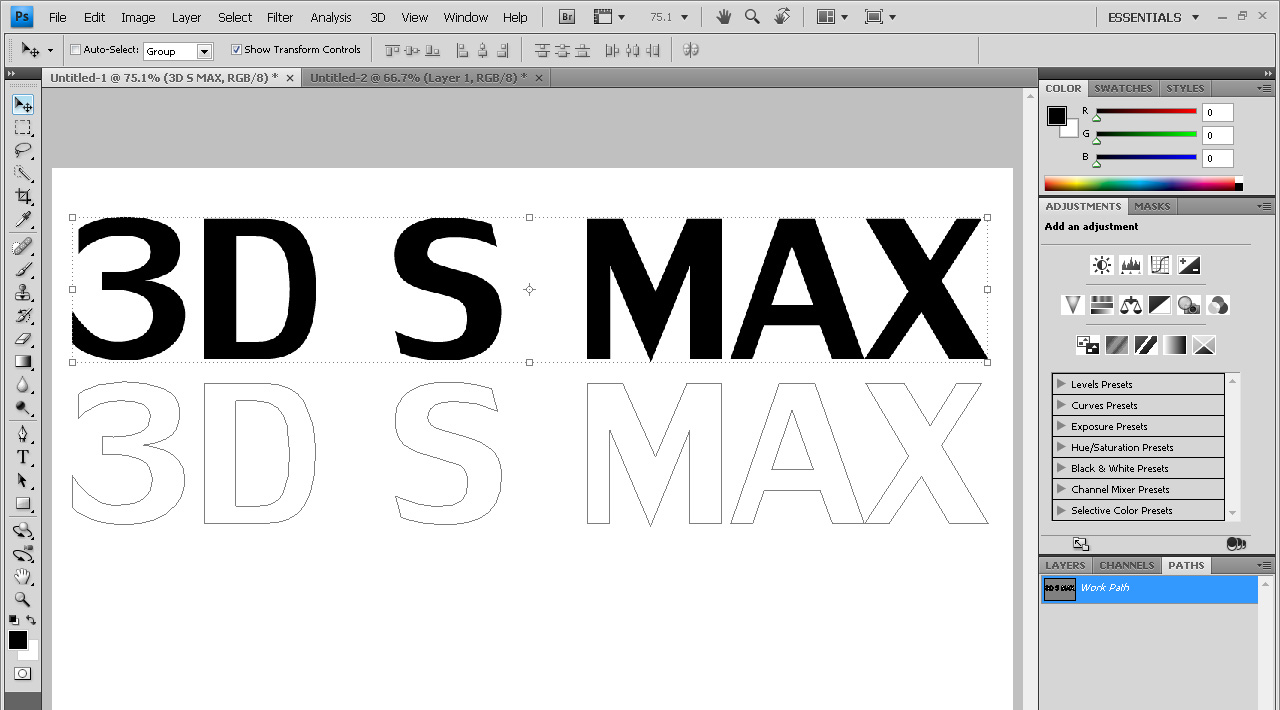Image resolution: width=1280 pixels, height=710 pixels.
Task: Click the B value input field
Action: pyautogui.click(x=1218, y=158)
